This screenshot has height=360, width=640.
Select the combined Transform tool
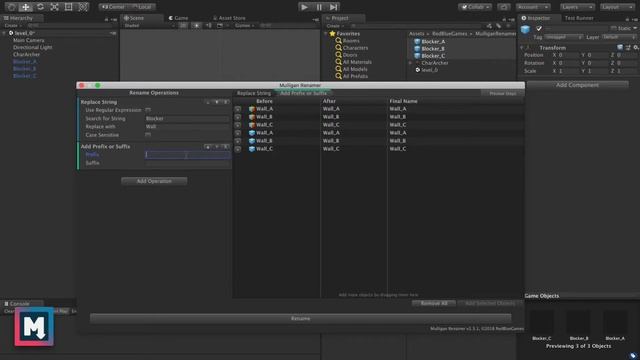coord(83,7)
